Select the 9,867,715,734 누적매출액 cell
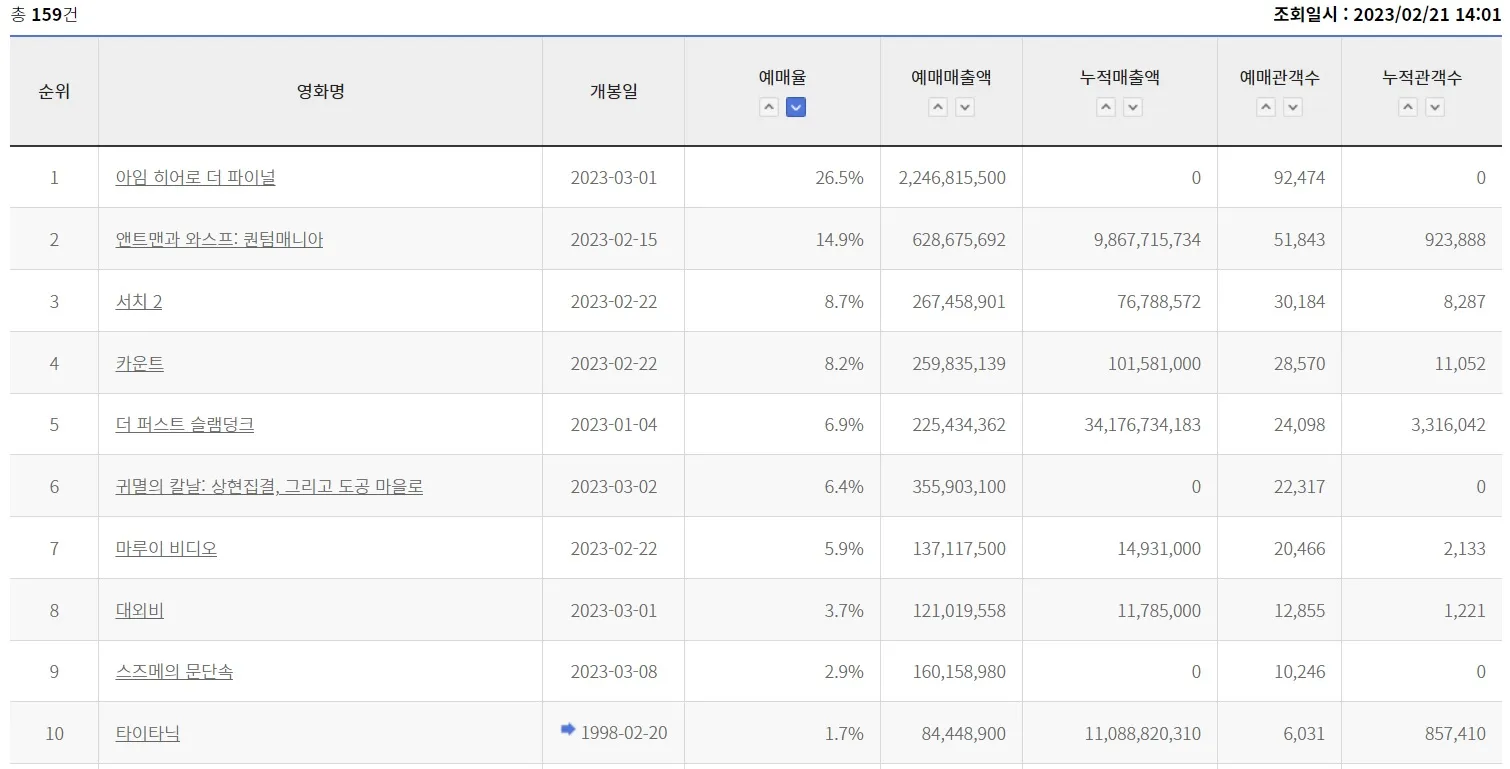 (1120, 240)
